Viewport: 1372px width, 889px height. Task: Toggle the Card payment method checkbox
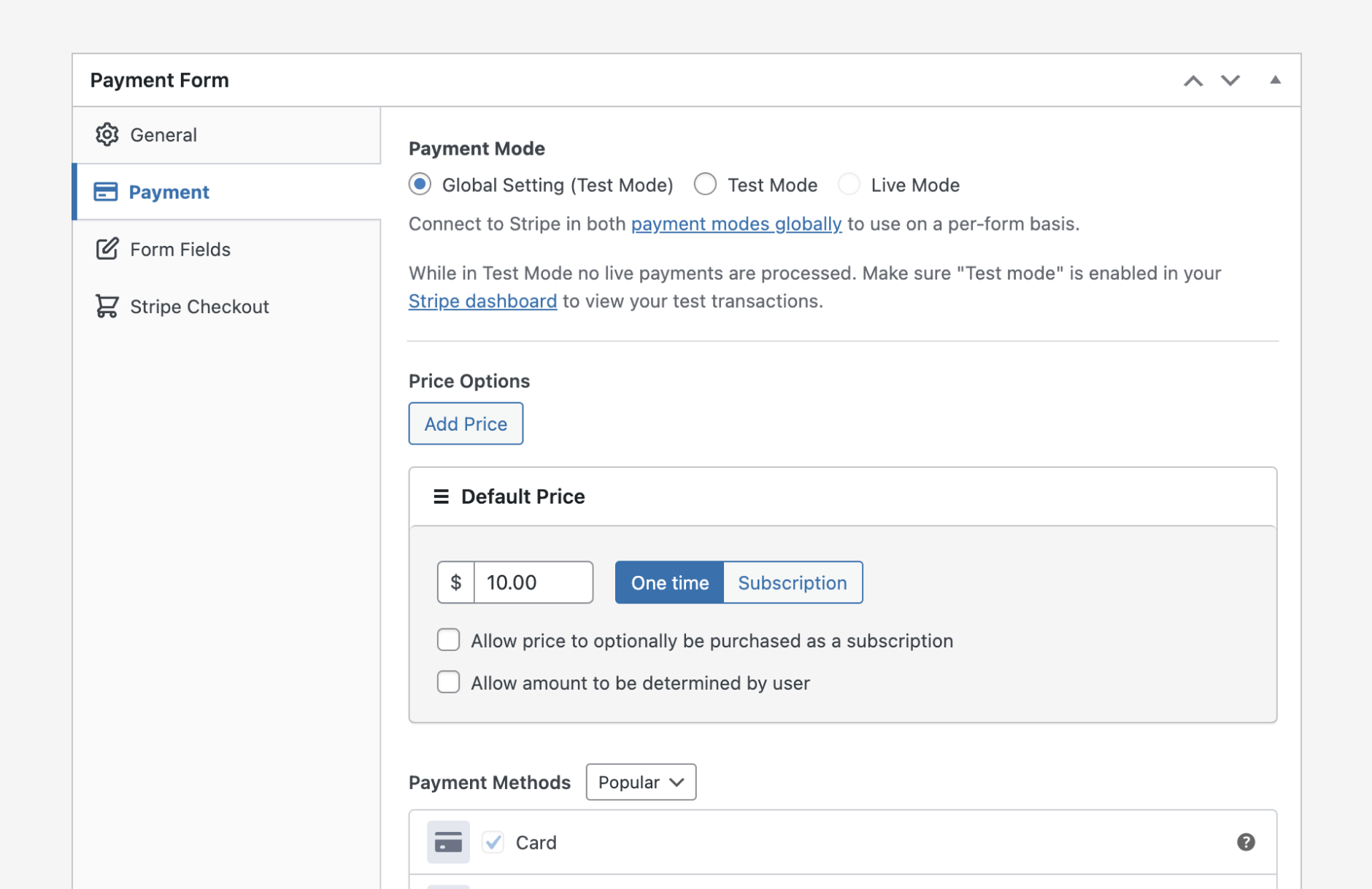[493, 842]
